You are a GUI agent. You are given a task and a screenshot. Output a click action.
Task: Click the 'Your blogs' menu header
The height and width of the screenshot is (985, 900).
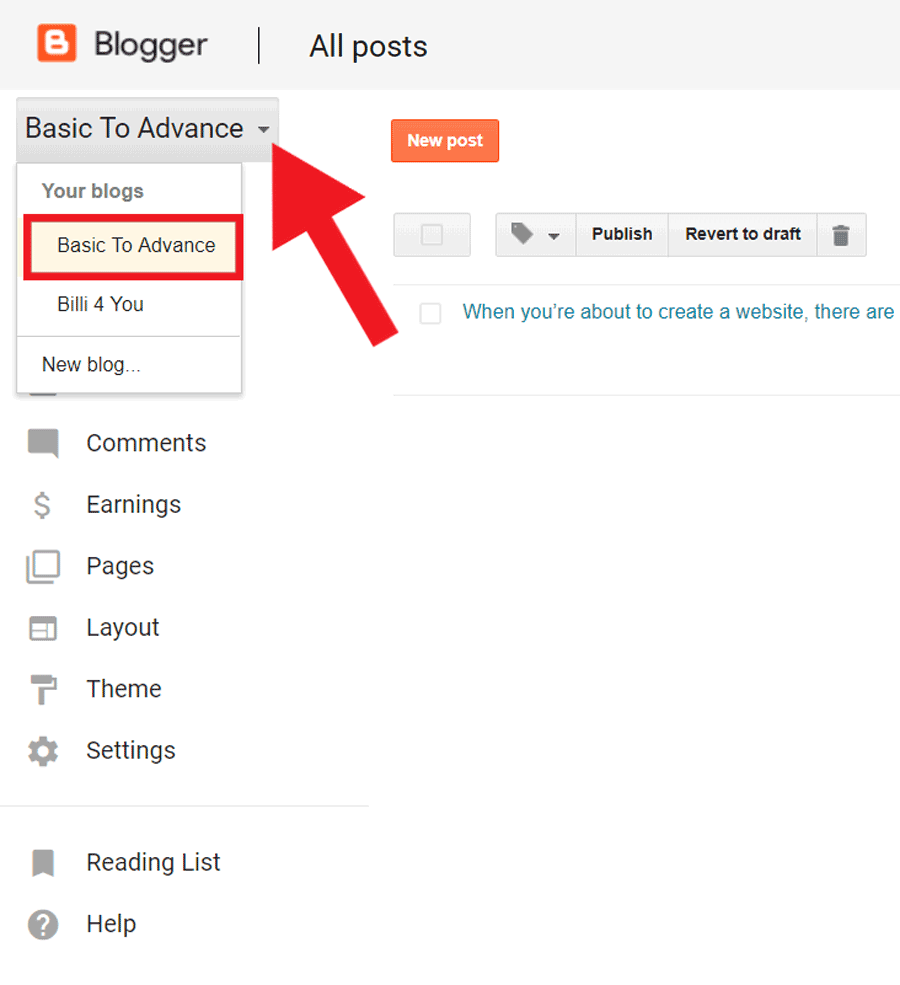pyautogui.click(x=93, y=191)
